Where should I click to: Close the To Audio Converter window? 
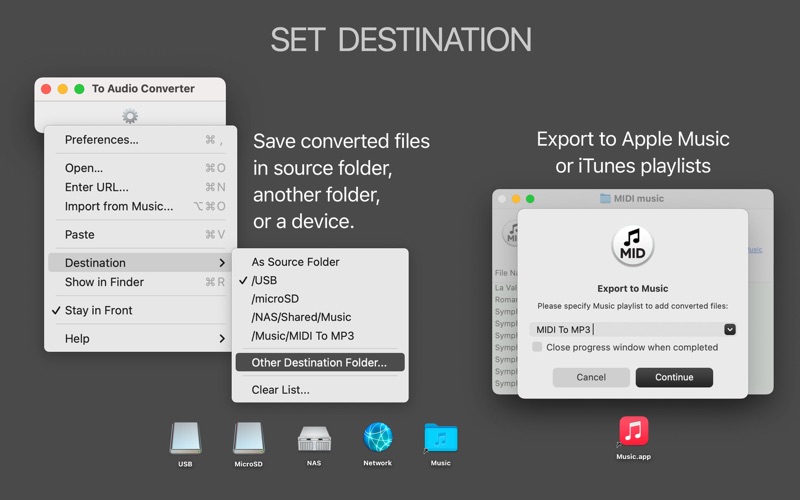tap(46, 89)
